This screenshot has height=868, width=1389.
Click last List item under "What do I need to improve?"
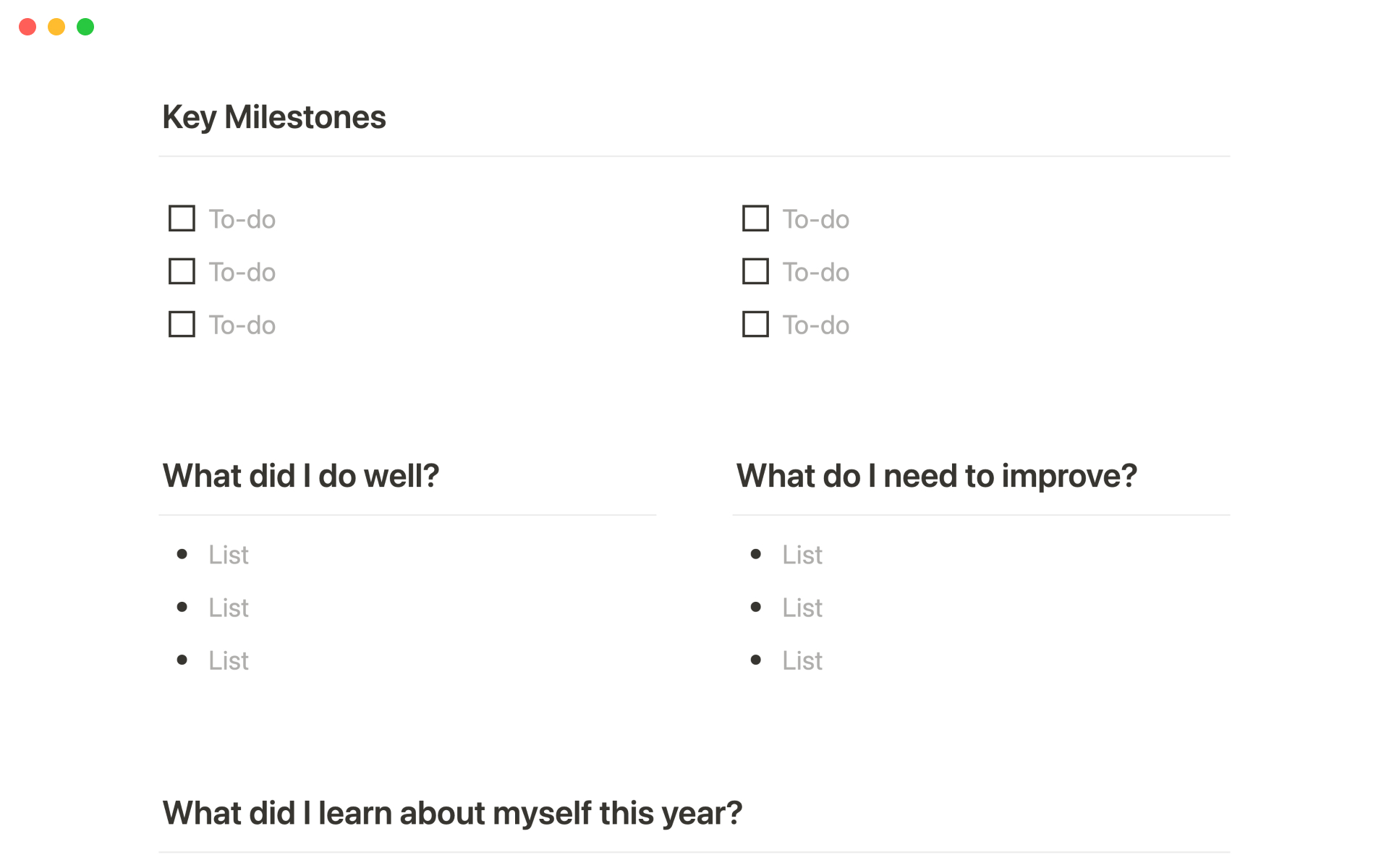click(802, 660)
